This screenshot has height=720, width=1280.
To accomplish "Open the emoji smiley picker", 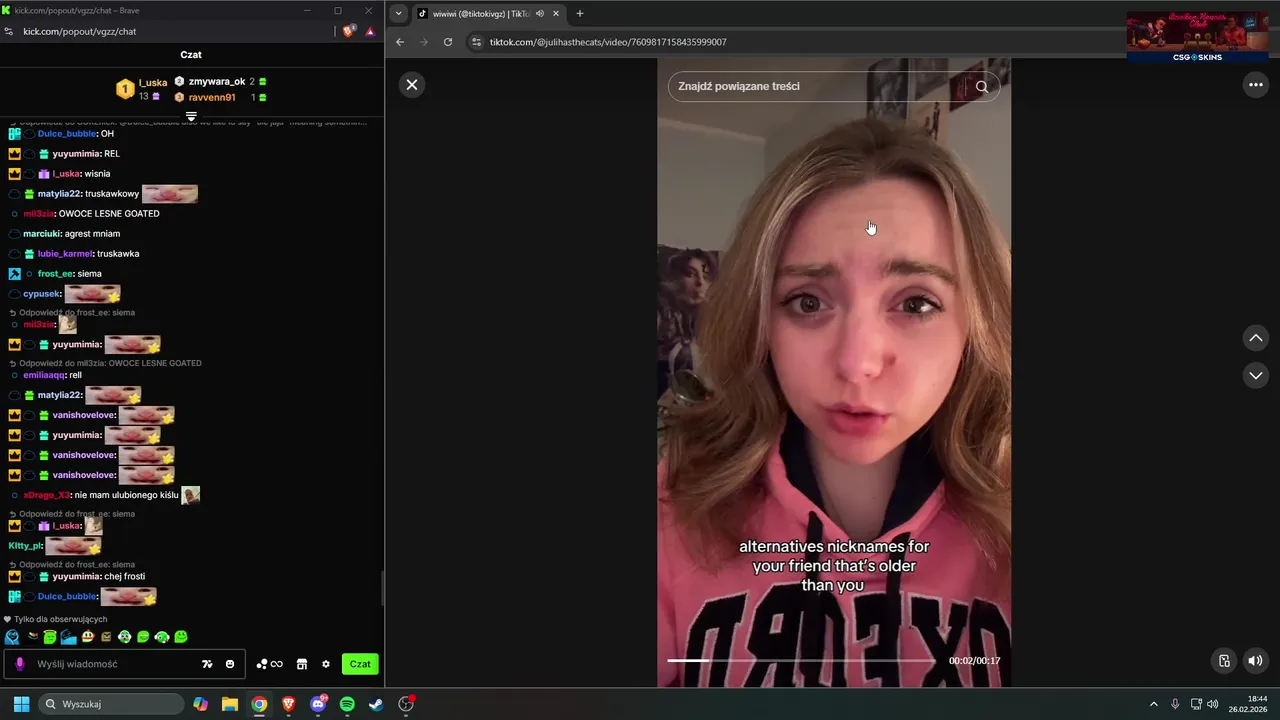I will tap(230, 664).
